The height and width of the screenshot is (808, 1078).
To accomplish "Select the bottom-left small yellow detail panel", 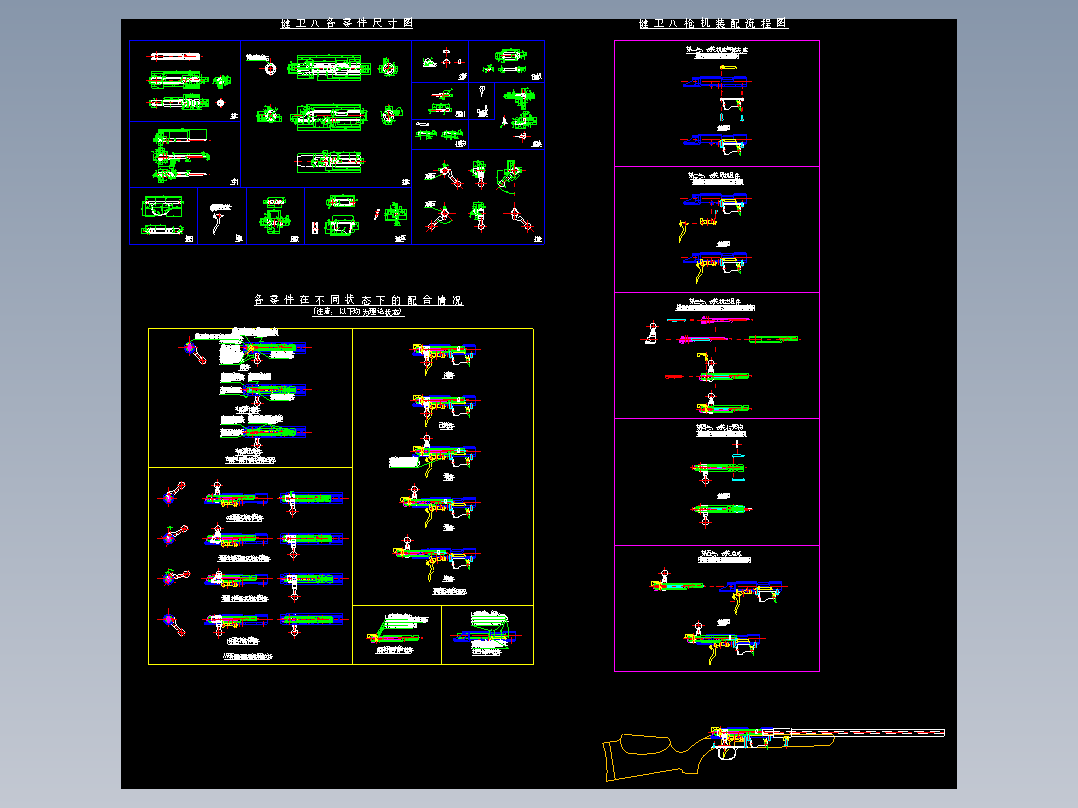I will (397, 635).
